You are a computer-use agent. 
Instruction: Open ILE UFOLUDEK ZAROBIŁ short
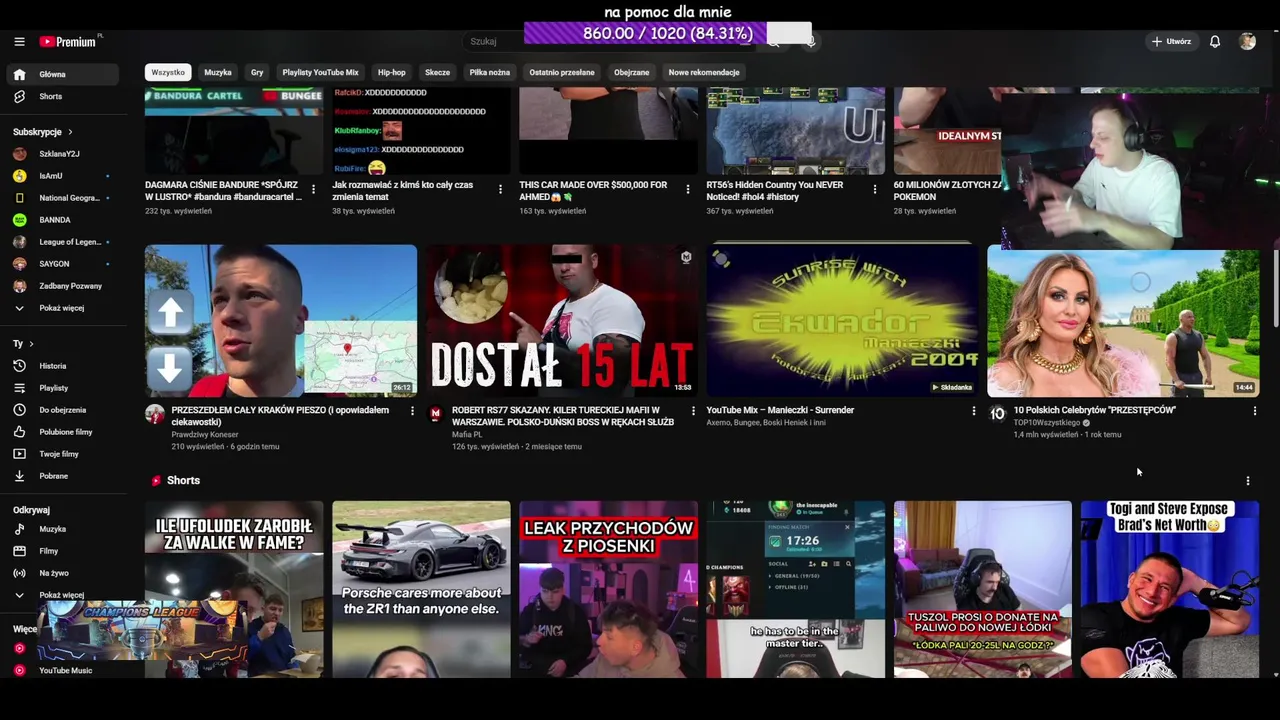(x=234, y=590)
